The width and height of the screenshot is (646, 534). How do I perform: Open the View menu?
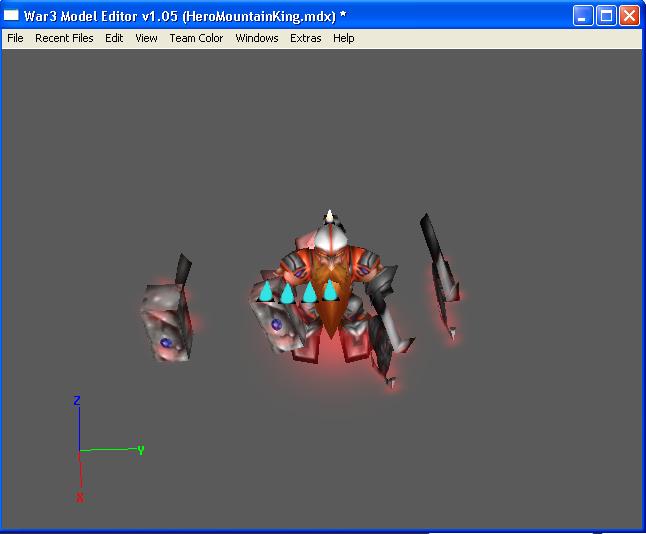146,38
